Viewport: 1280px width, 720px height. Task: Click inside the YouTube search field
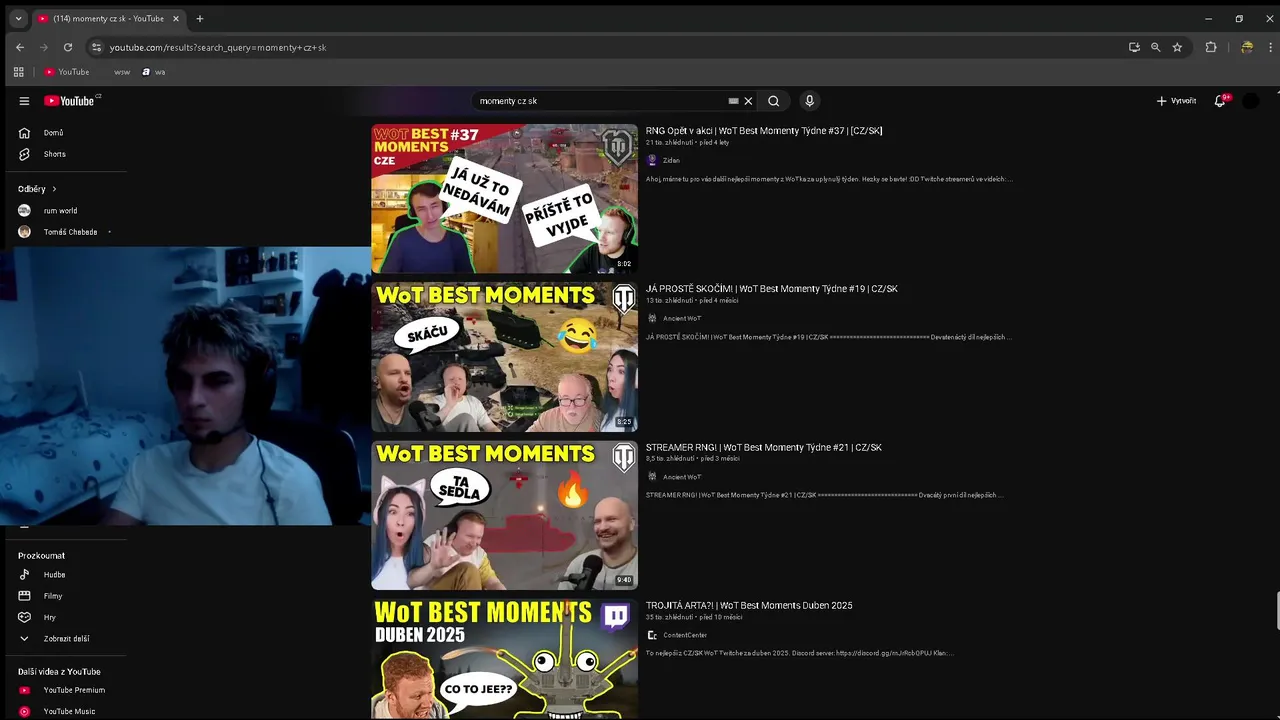[600, 101]
